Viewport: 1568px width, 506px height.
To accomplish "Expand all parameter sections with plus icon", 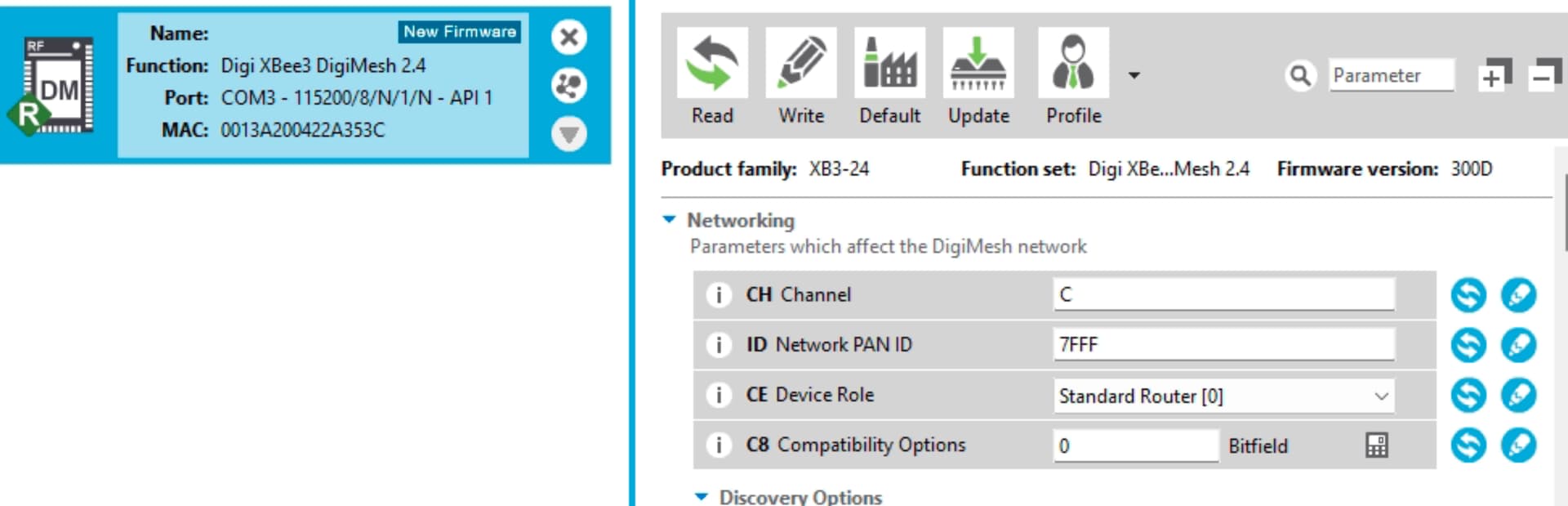I will (x=1494, y=75).
